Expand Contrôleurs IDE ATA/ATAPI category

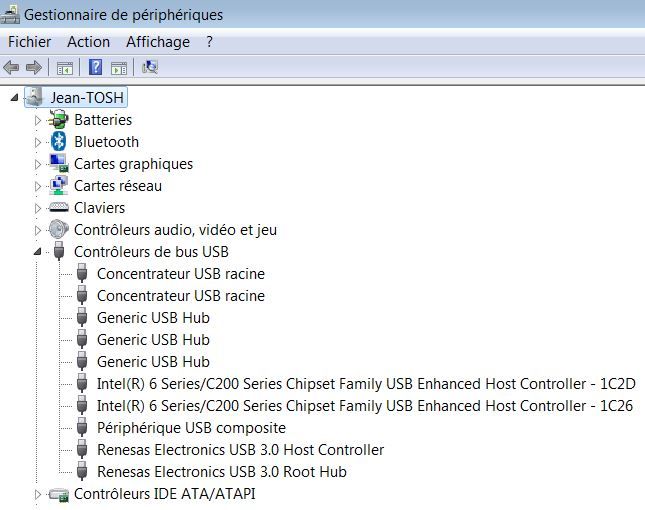pos(37,494)
